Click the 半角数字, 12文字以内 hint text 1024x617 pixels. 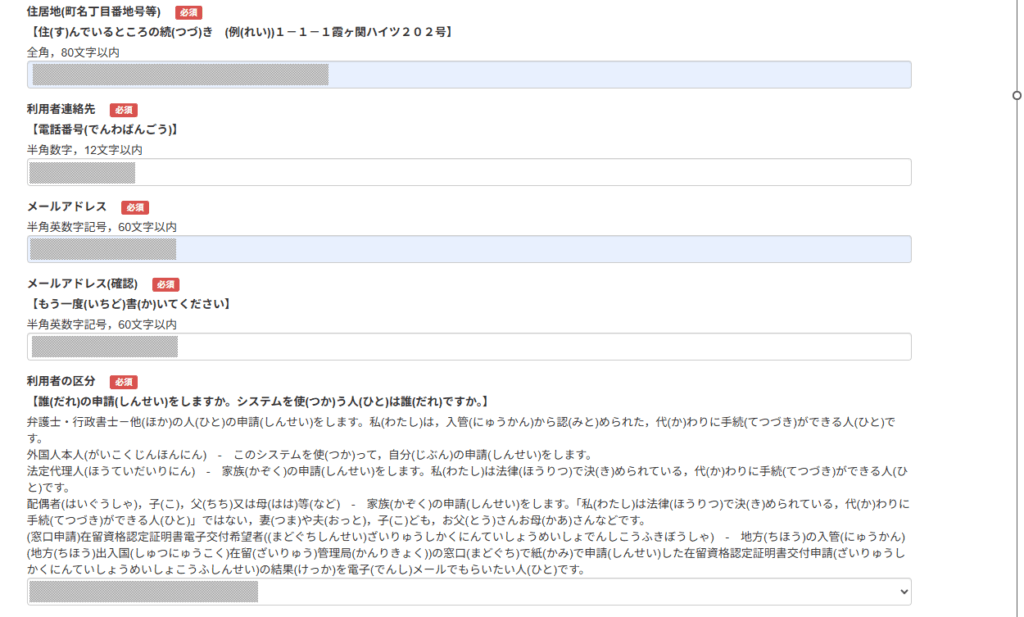click(x=84, y=150)
